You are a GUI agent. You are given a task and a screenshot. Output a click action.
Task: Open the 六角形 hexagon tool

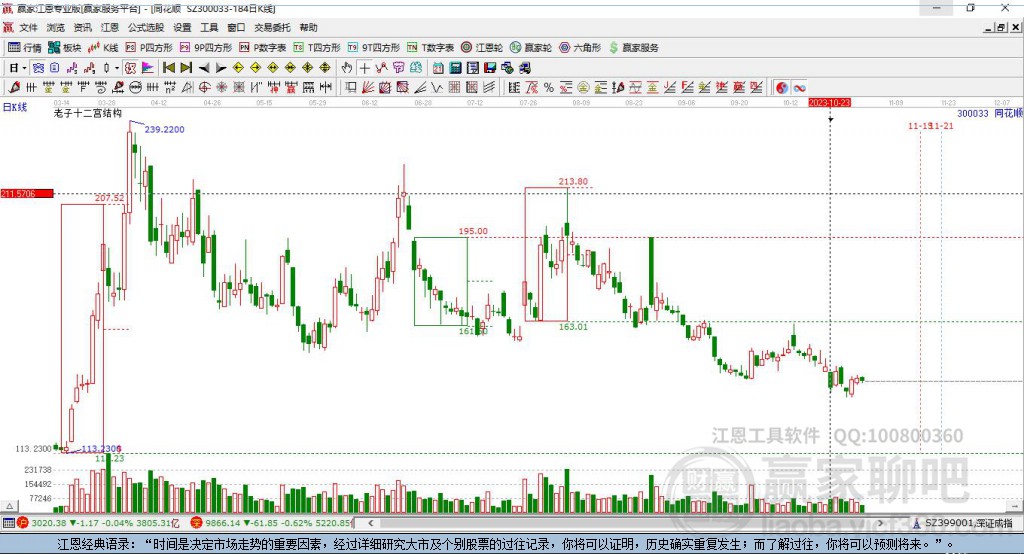pos(580,48)
